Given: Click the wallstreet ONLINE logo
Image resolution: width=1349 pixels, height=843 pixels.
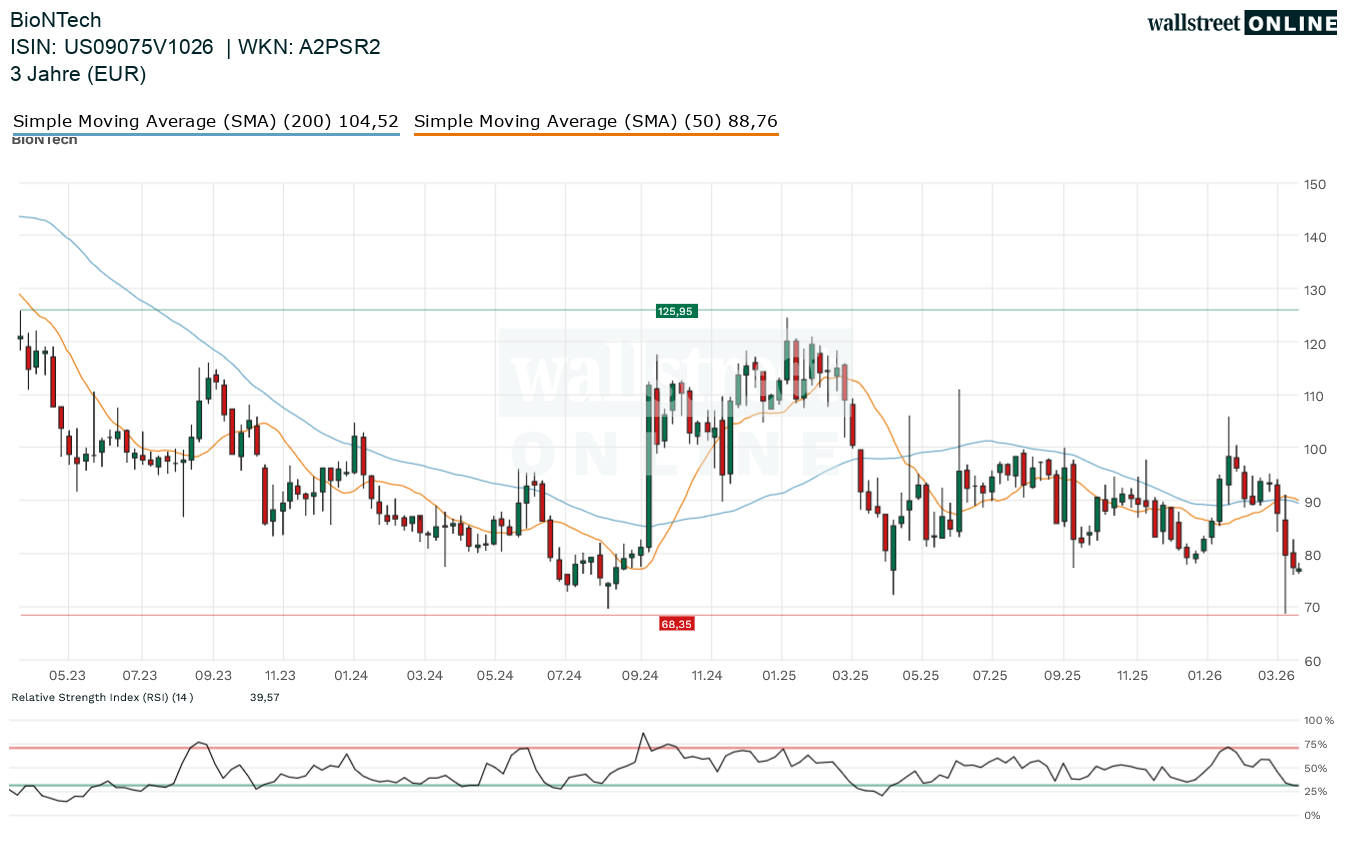Looking at the screenshot, I should tap(1241, 23).
